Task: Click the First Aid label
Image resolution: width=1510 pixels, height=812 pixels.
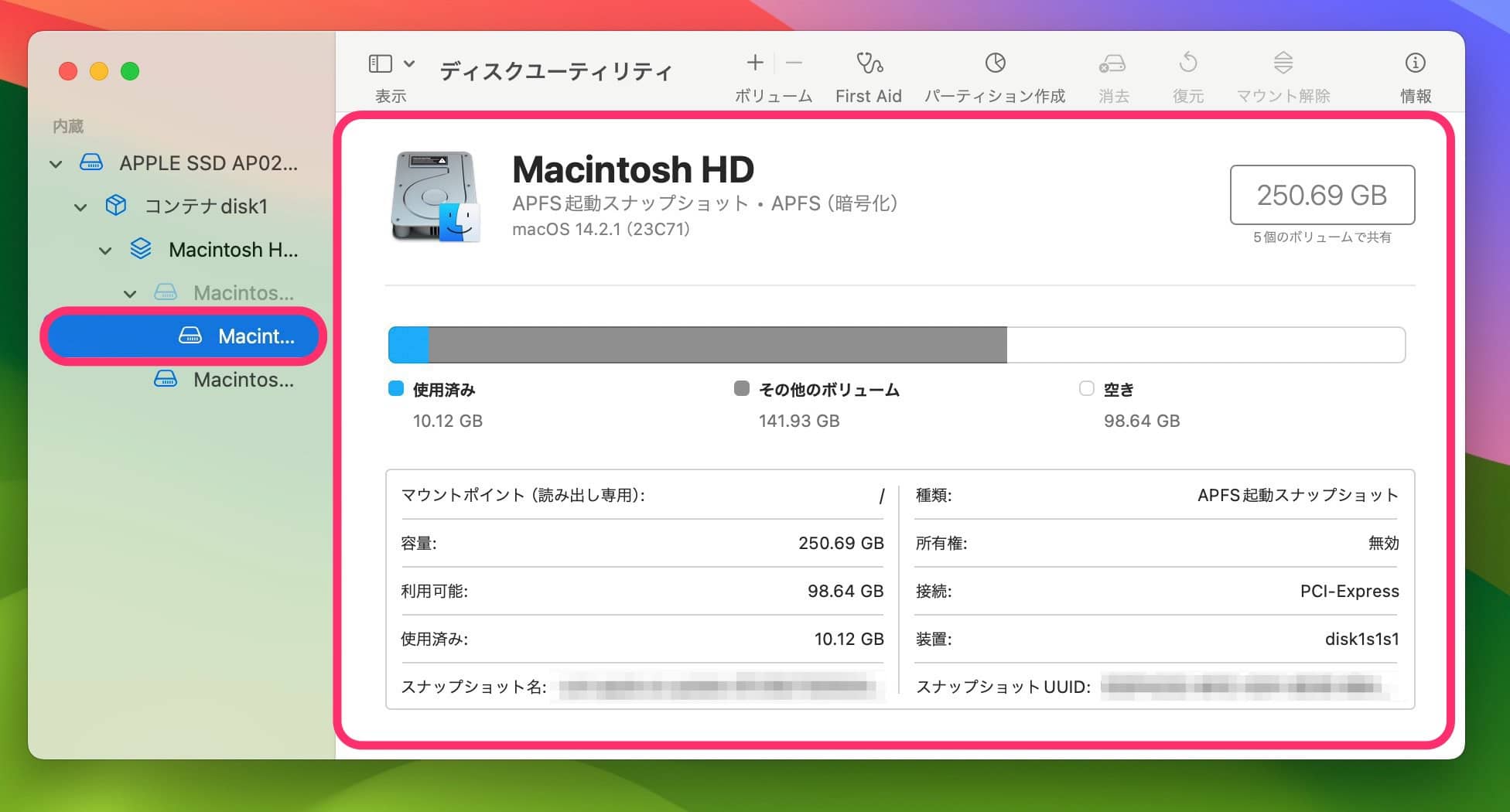Action: point(868,96)
